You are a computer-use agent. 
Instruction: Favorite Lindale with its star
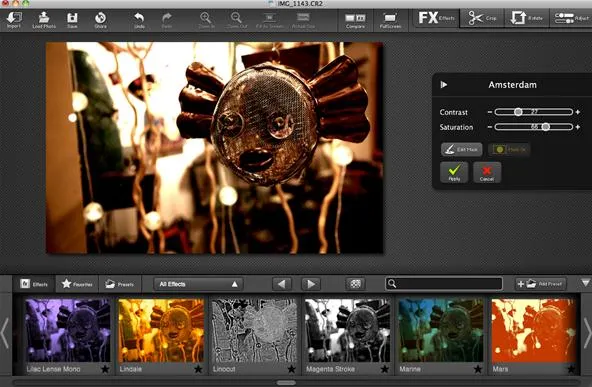coord(198,369)
